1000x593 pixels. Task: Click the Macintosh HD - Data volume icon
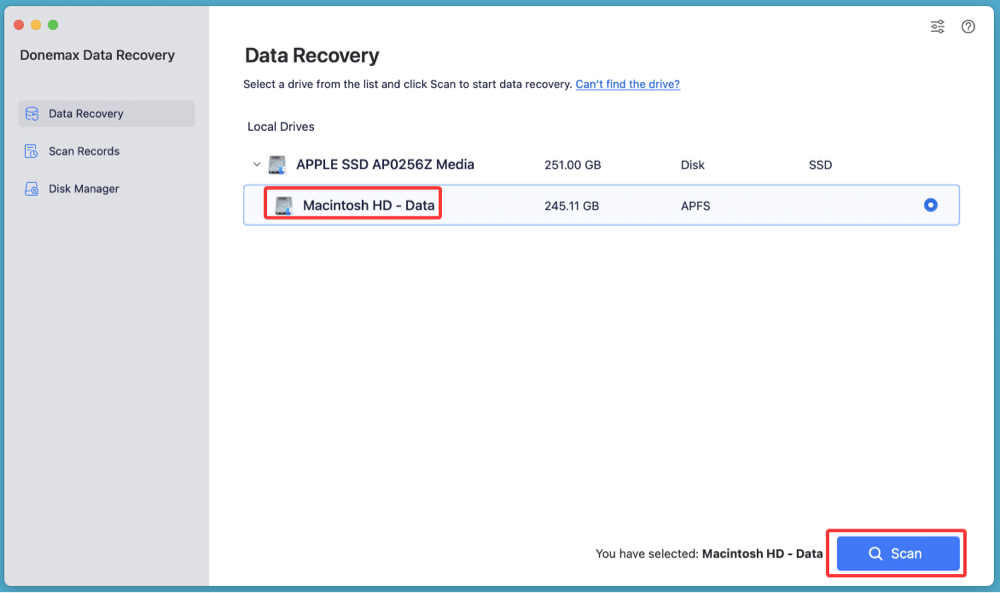pyautogui.click(x=285, y=204)
